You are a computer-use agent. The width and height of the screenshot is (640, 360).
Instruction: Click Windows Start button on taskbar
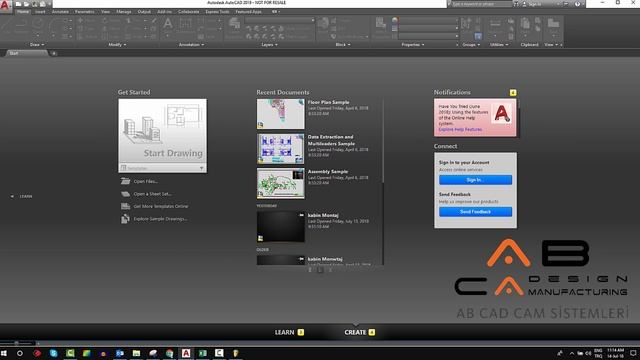click(4, 353)
